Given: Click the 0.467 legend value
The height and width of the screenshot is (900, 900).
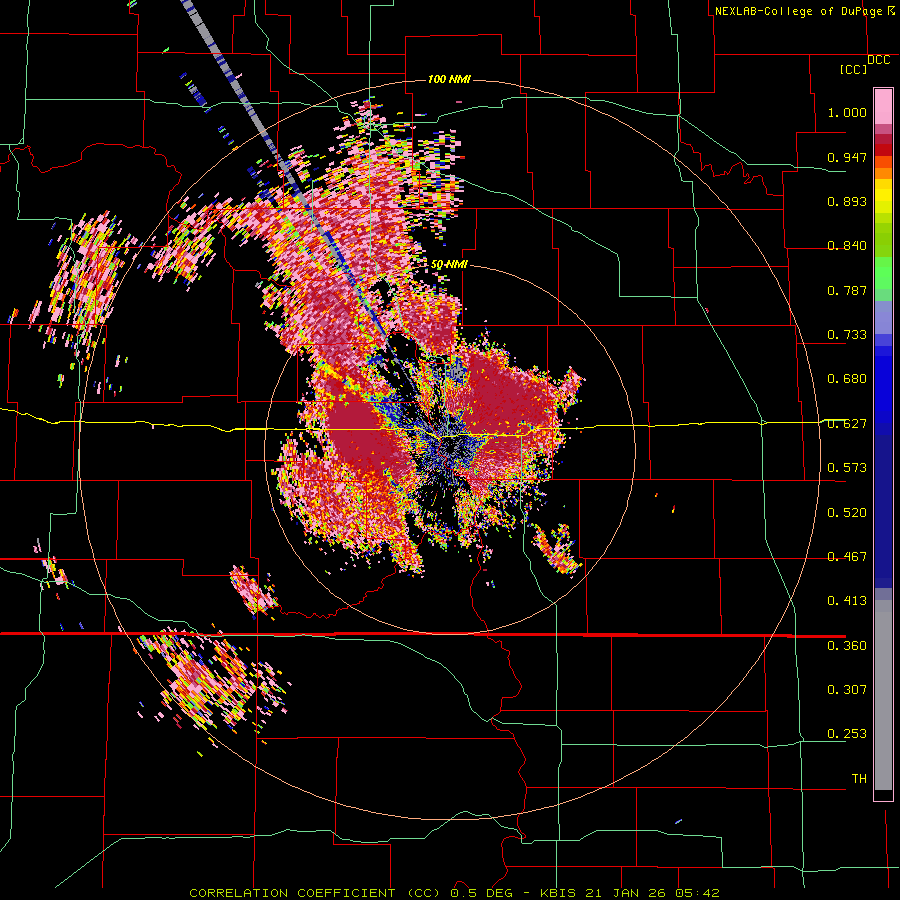Looking at the screenshot, I should click(x=847, y=557).
